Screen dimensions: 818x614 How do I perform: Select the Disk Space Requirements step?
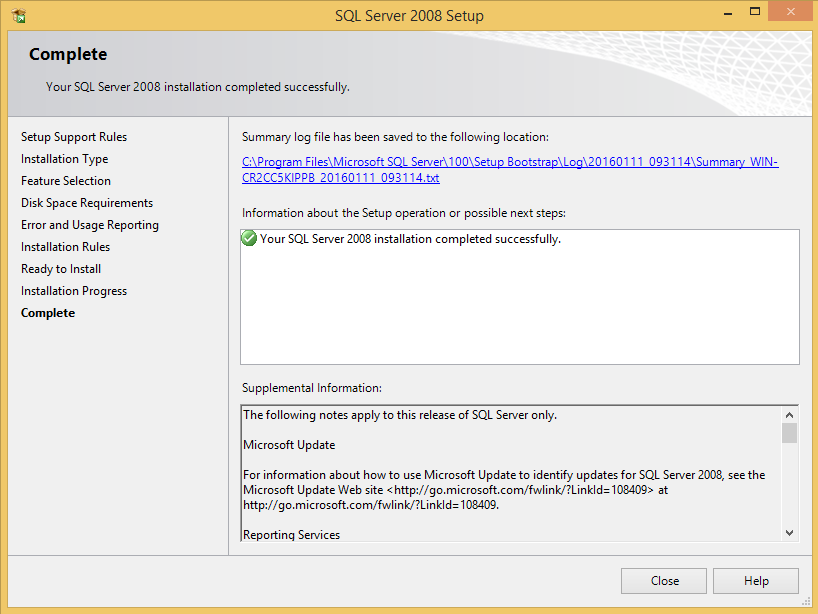click(x=87, y=202)
